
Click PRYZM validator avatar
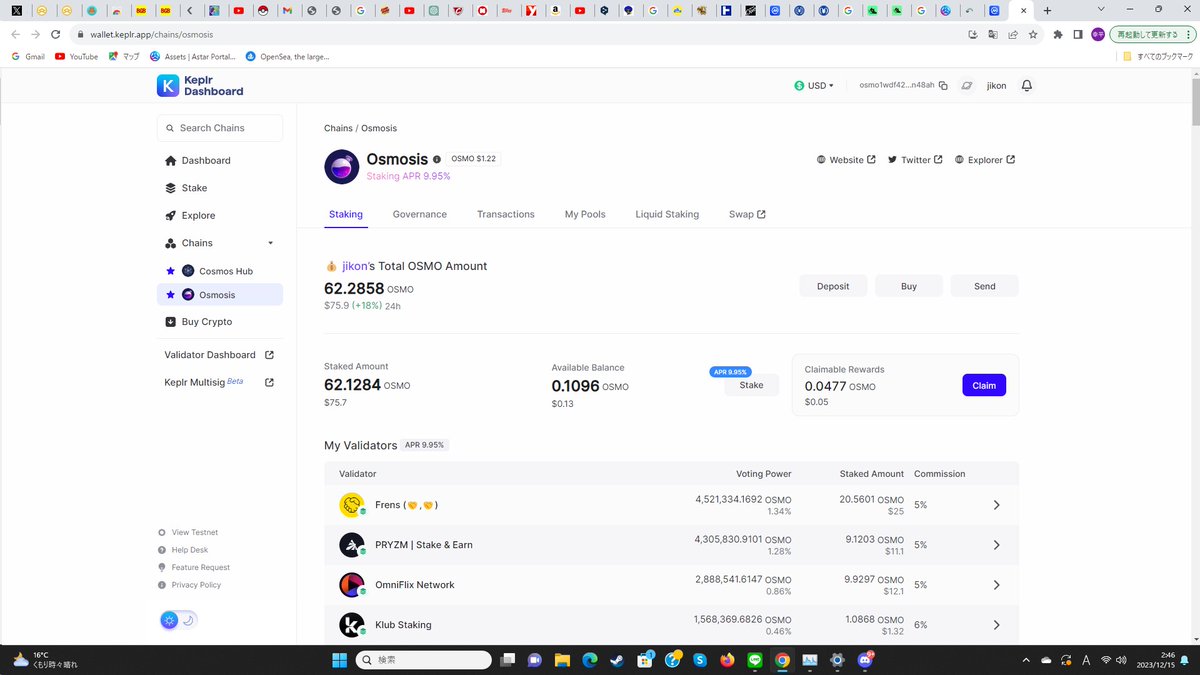click(351, 545)
